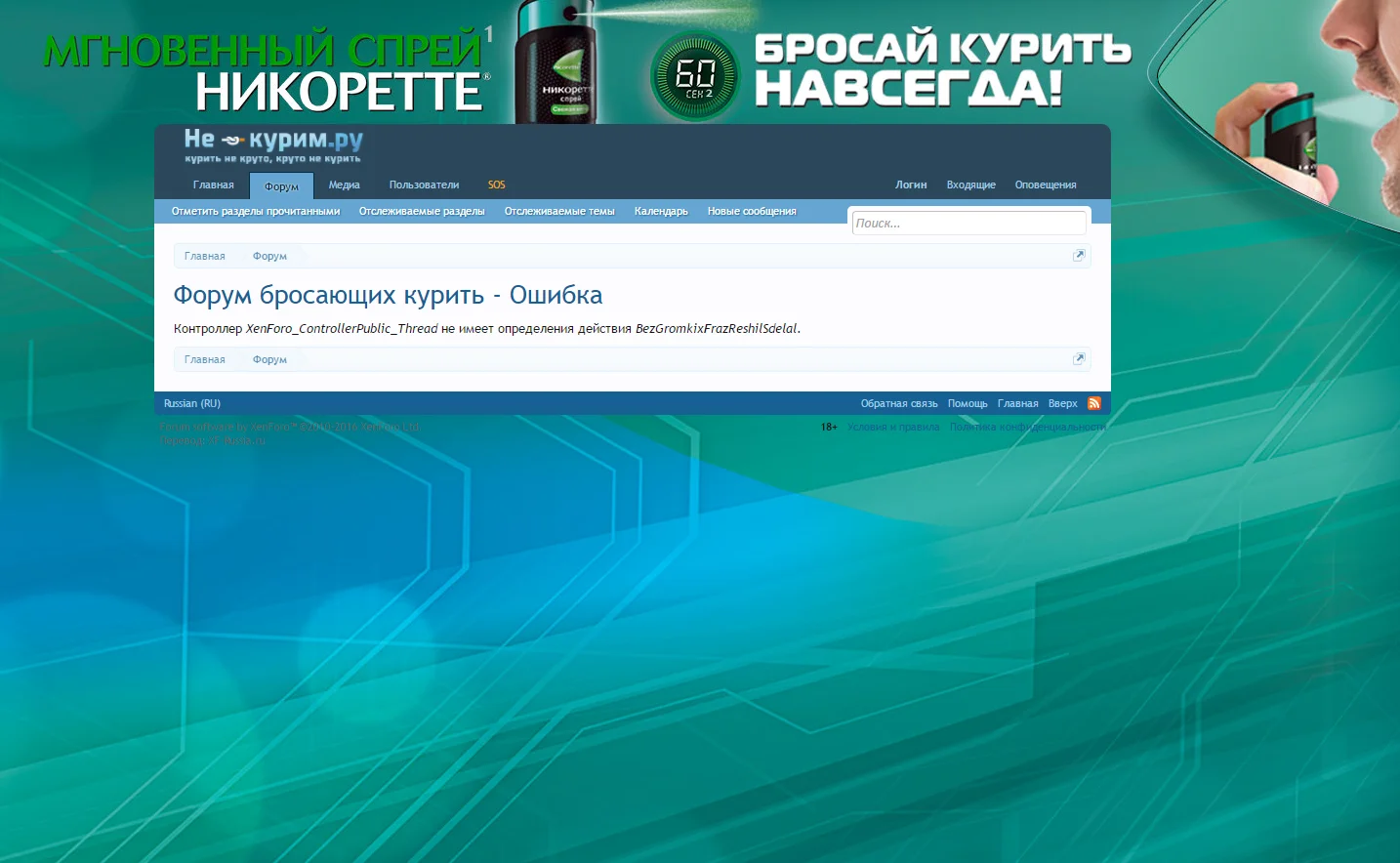Open the jump menu icon in the top breadcrumb
Viewport: 1400px width, 863px height.
(x=1079, y=256)
